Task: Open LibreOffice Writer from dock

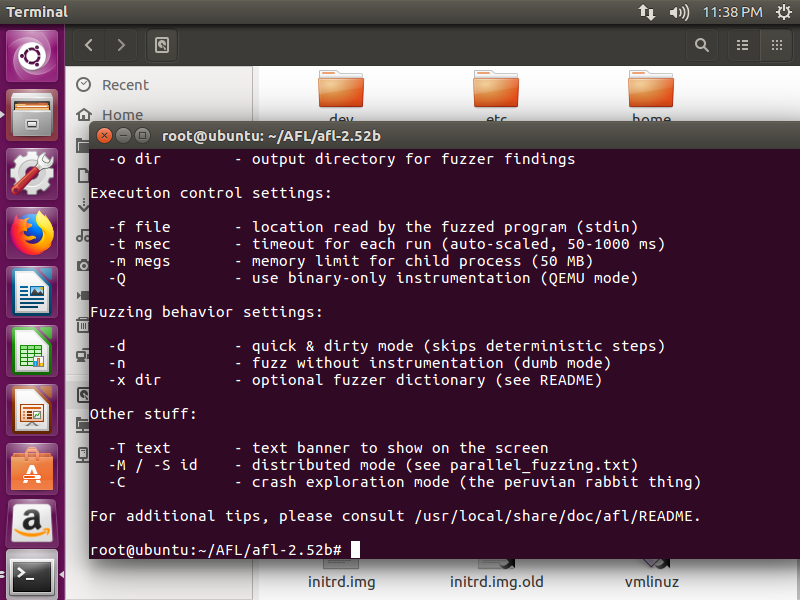Action: click(32, 292)
